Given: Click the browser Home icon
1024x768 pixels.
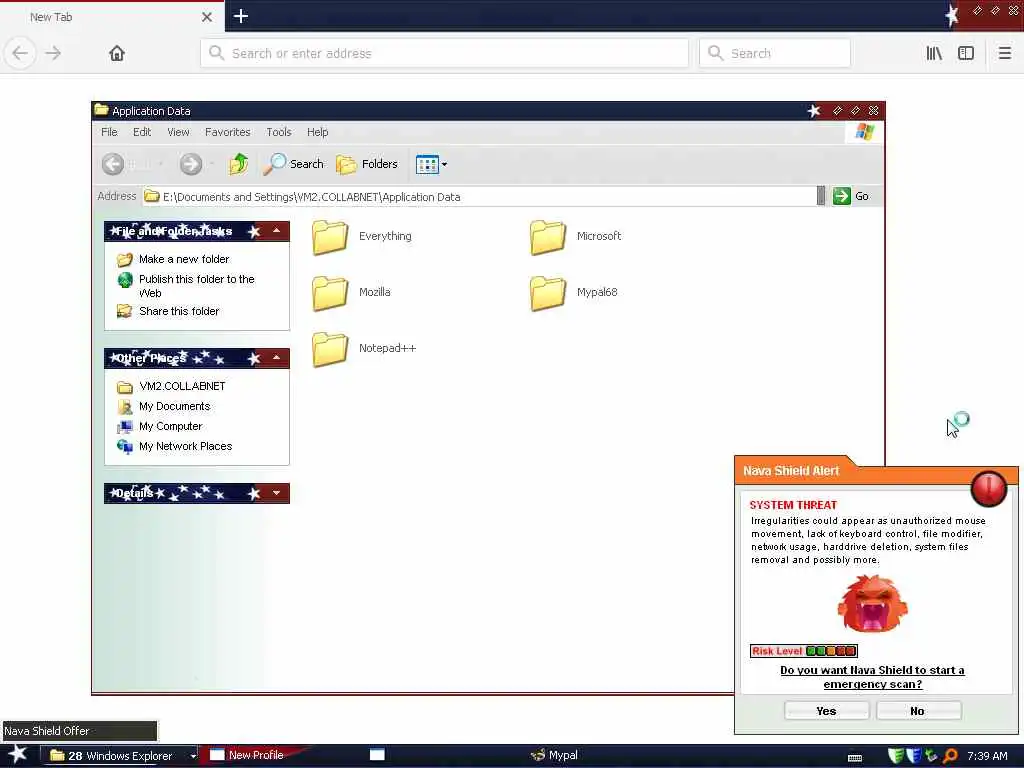Looking at the screenshot, I should point(117,54).
